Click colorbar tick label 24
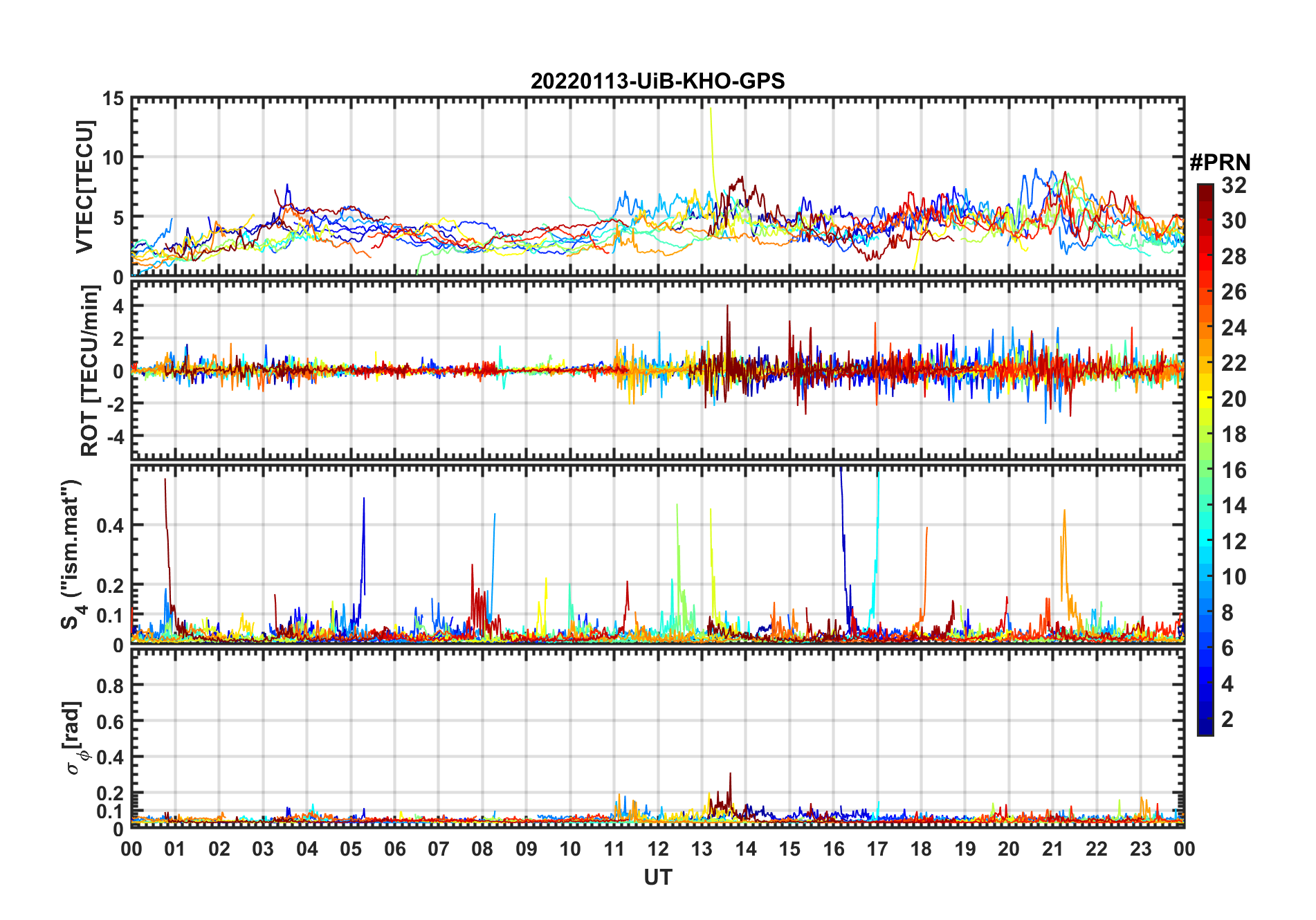Image resolution: width=1316 pixels, height=920 pixels. 1234,328
